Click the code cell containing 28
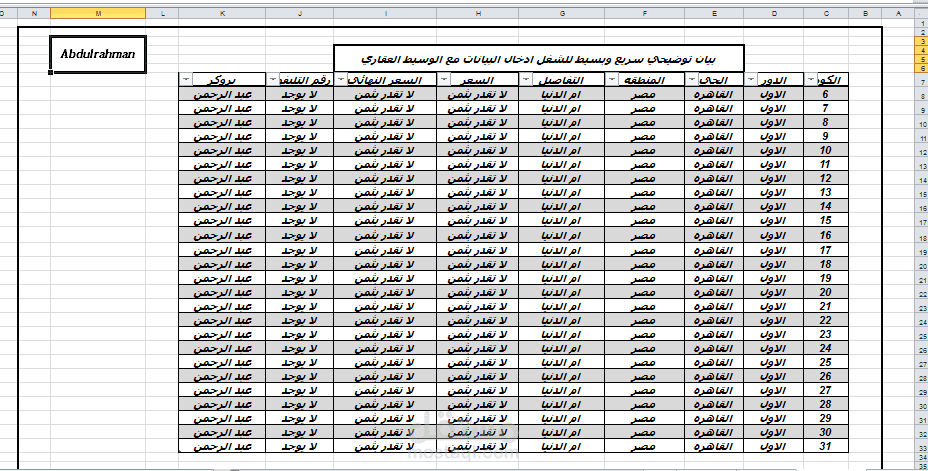This screenshot has width=928, height=471. click(x=826, y=404)
